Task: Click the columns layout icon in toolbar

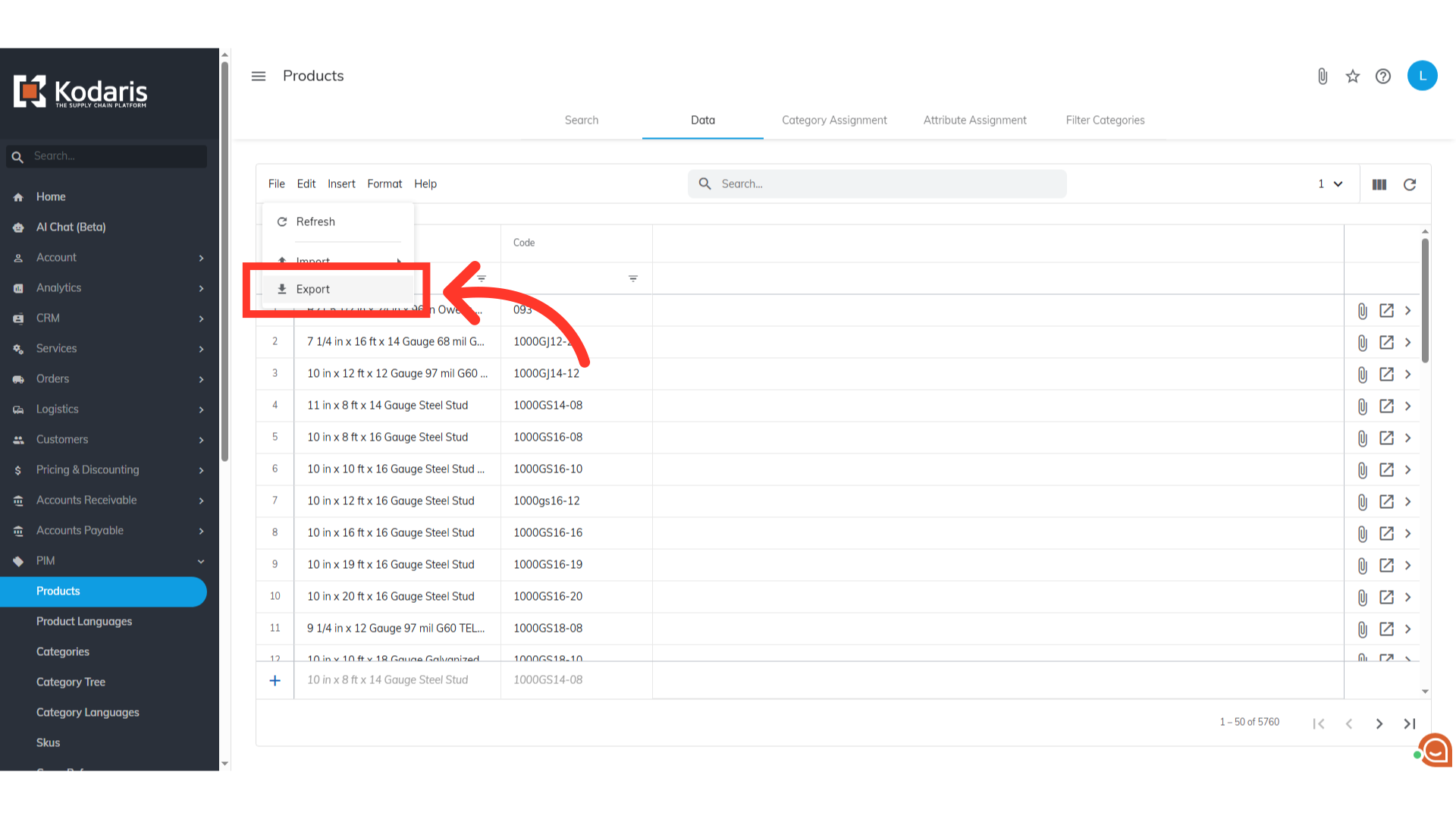Action: click(1379, 184)
